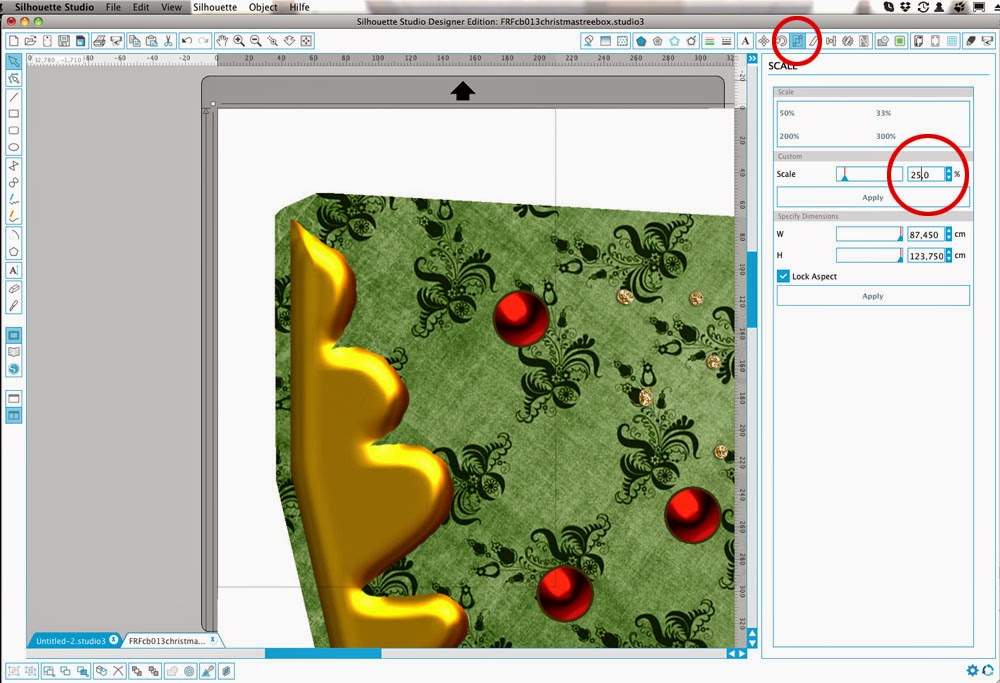Screen dimensions: 1000x683
Task: Open the Text Style panel icon
Action: 745,41
